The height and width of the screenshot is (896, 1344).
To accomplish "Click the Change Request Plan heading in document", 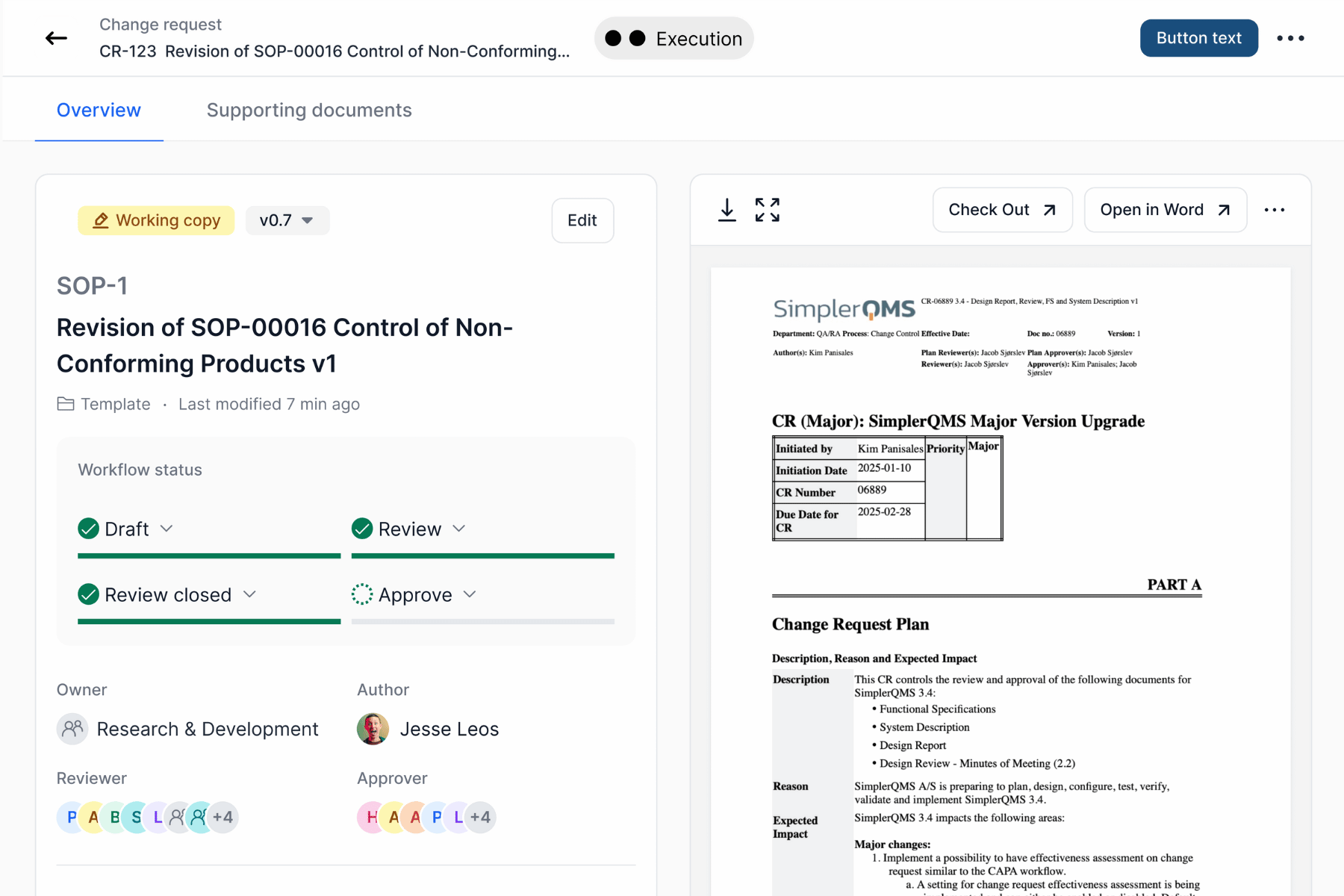I will [x=850, y=624].
